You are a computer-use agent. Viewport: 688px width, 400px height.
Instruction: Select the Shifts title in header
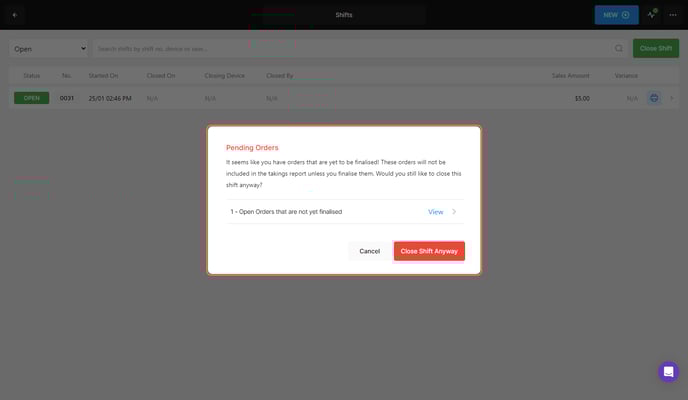tap(343, 15)
